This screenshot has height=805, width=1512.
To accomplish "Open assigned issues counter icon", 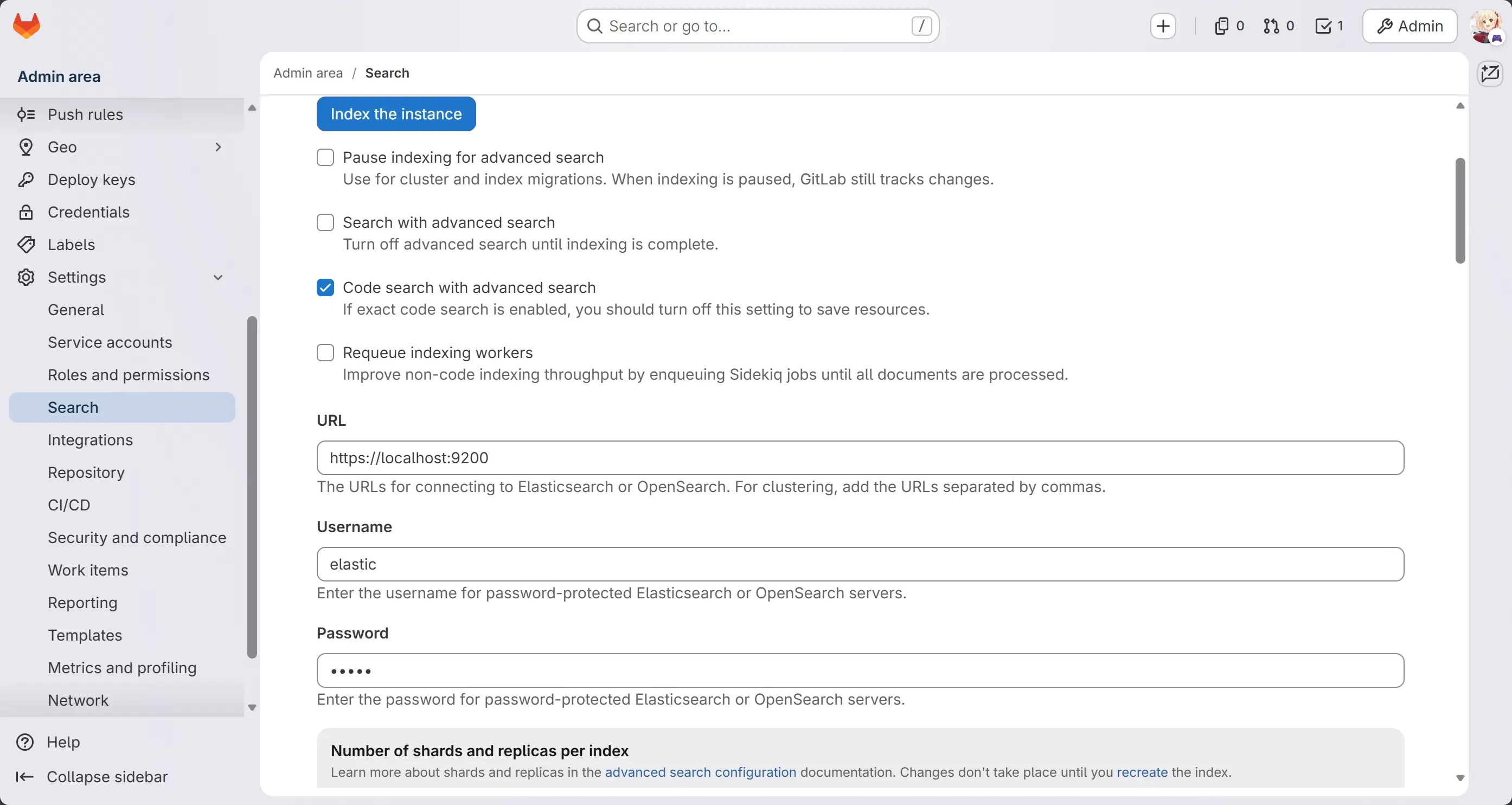I will [1228, 26].
